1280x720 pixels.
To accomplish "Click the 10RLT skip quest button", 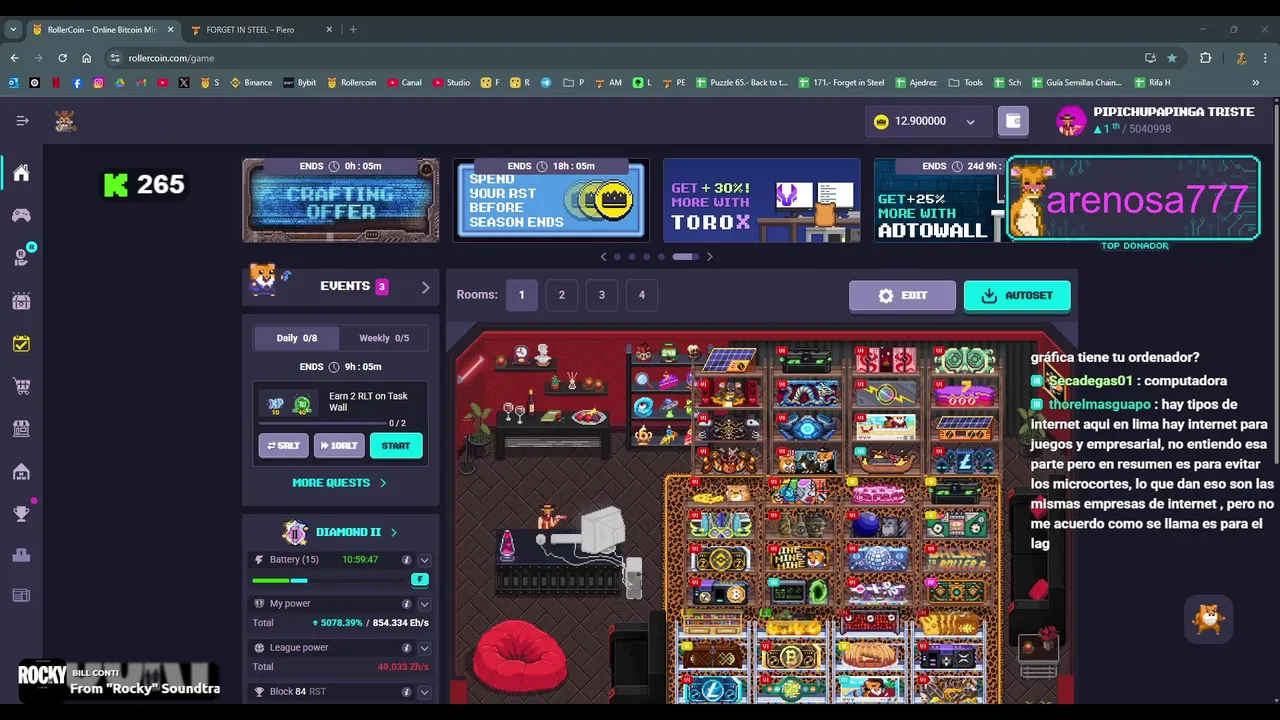I will (339, 446).
